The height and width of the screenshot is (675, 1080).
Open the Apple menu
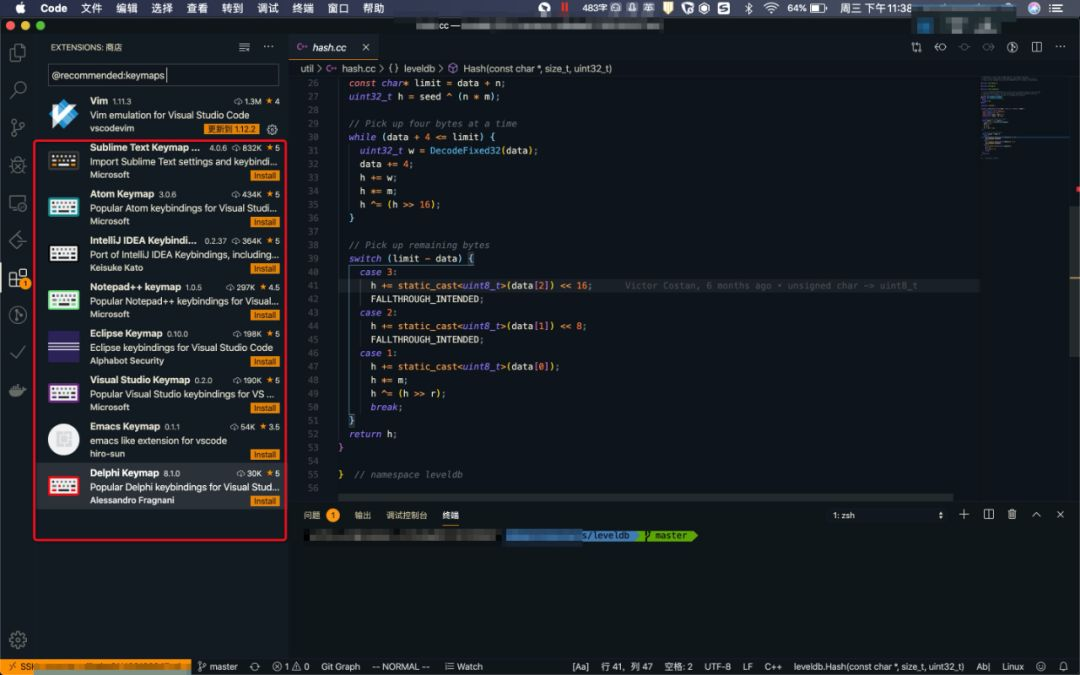coord(20,8)
